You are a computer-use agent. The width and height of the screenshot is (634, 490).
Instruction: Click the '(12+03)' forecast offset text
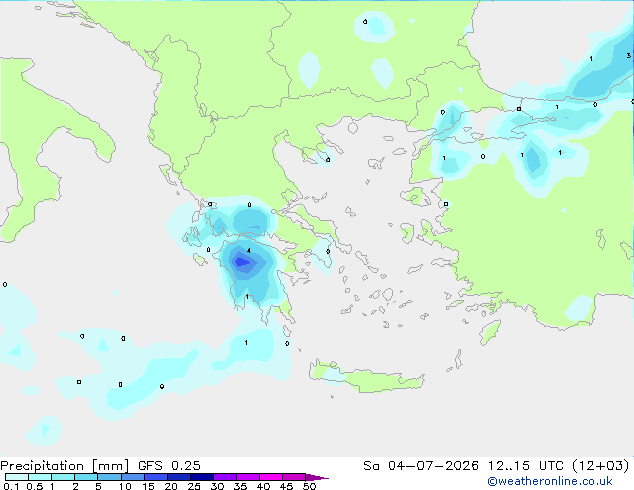[x=601, y=466]
